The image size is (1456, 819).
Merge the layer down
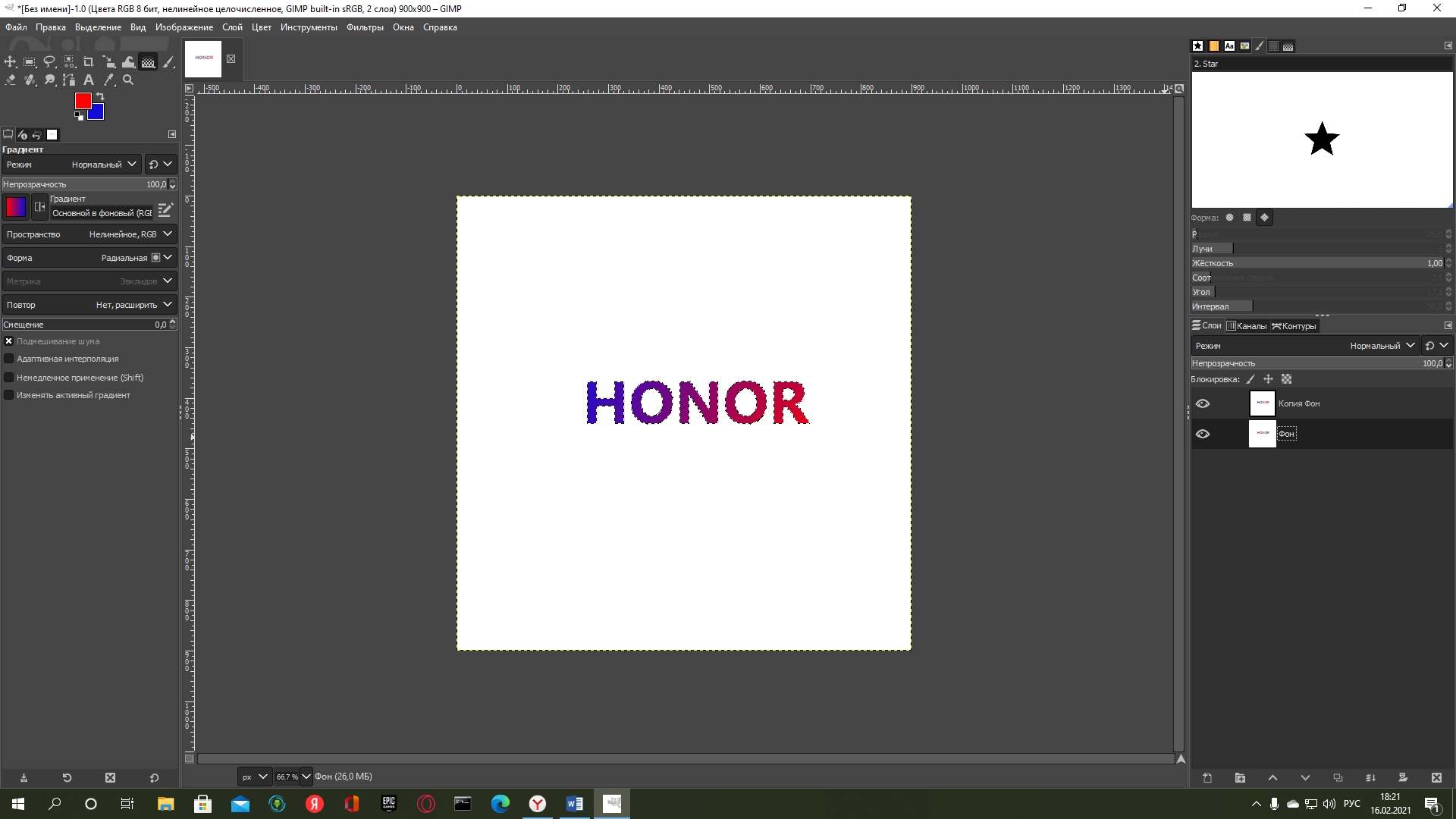(1370, 778)
